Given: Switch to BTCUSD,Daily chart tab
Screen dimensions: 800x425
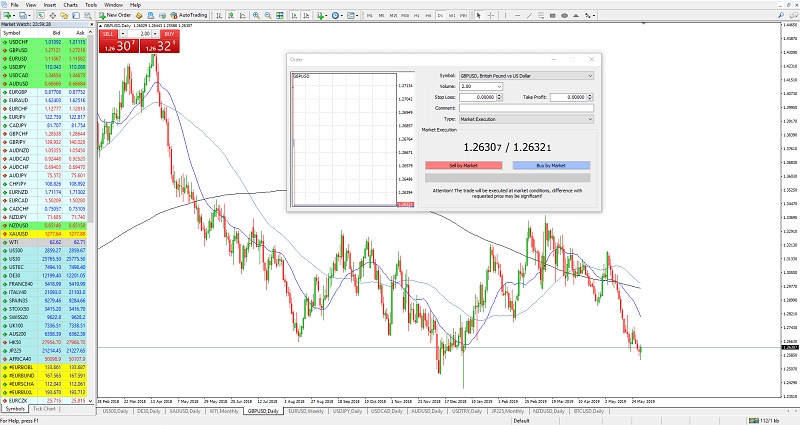Looking at the screenshot, I should tap(588, 411).
